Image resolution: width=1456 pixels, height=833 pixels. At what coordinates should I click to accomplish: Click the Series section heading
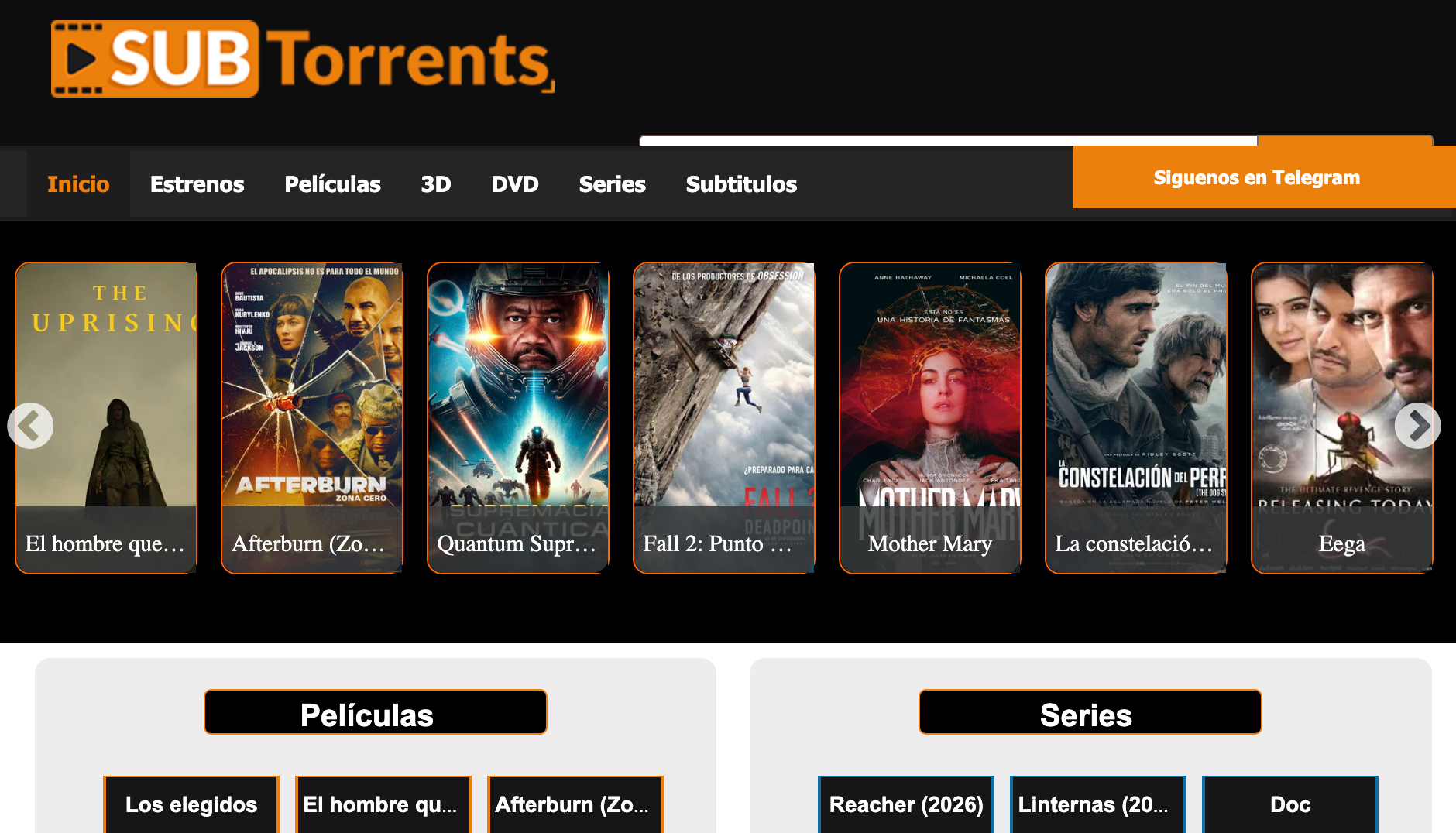[x=1090, y=712]
